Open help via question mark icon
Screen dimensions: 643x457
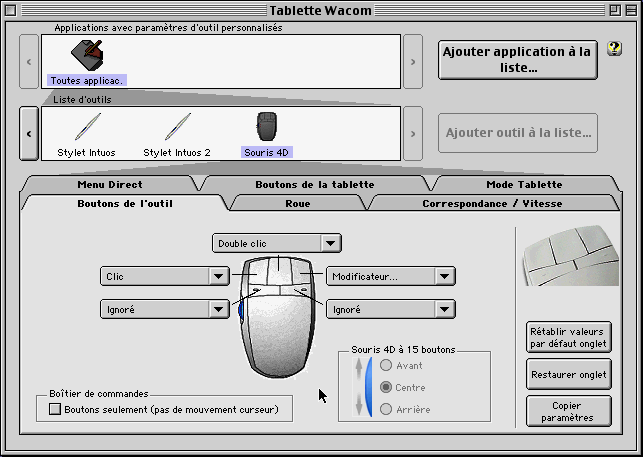click(x=614, y=49)
